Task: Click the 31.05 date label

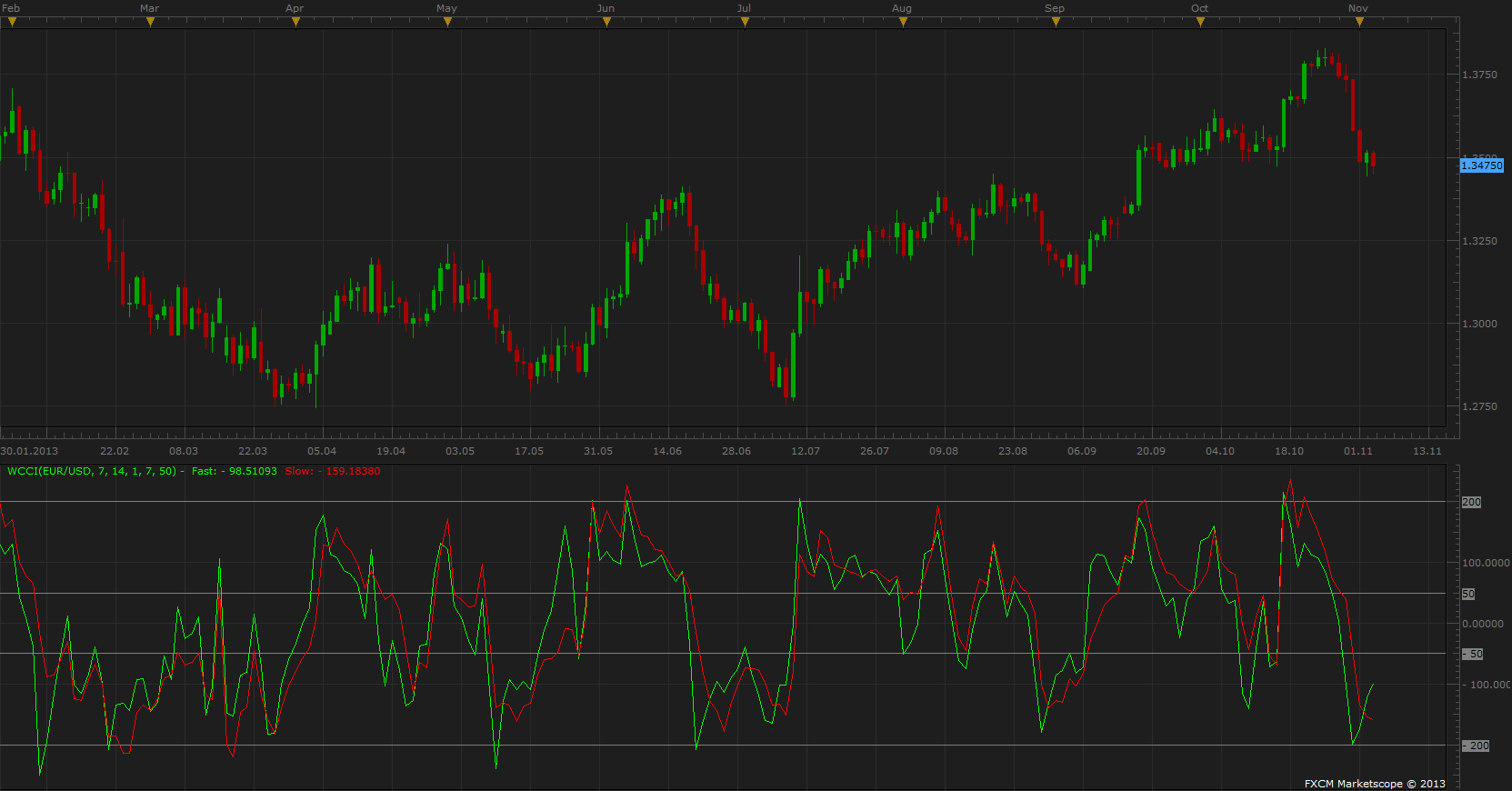Action: tap(598, 451)
